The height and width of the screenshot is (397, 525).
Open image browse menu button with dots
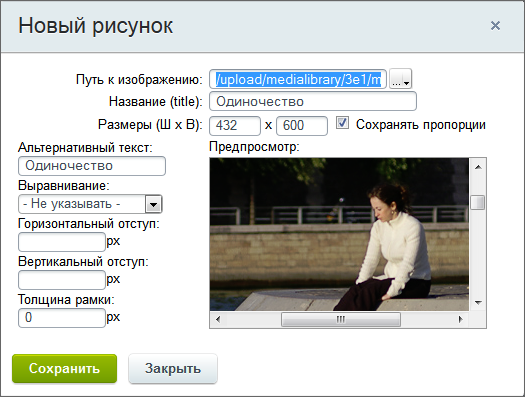(401, 79)
